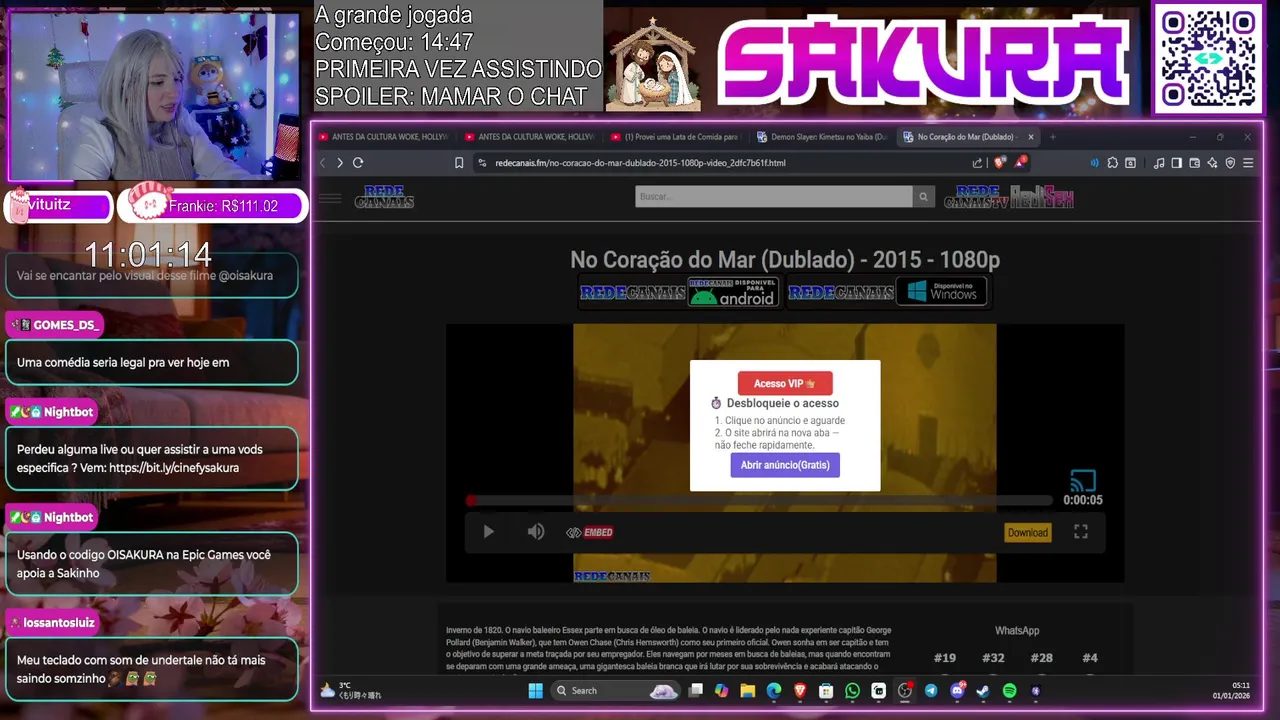Click taskbar Search box

[x=615, y=691]
